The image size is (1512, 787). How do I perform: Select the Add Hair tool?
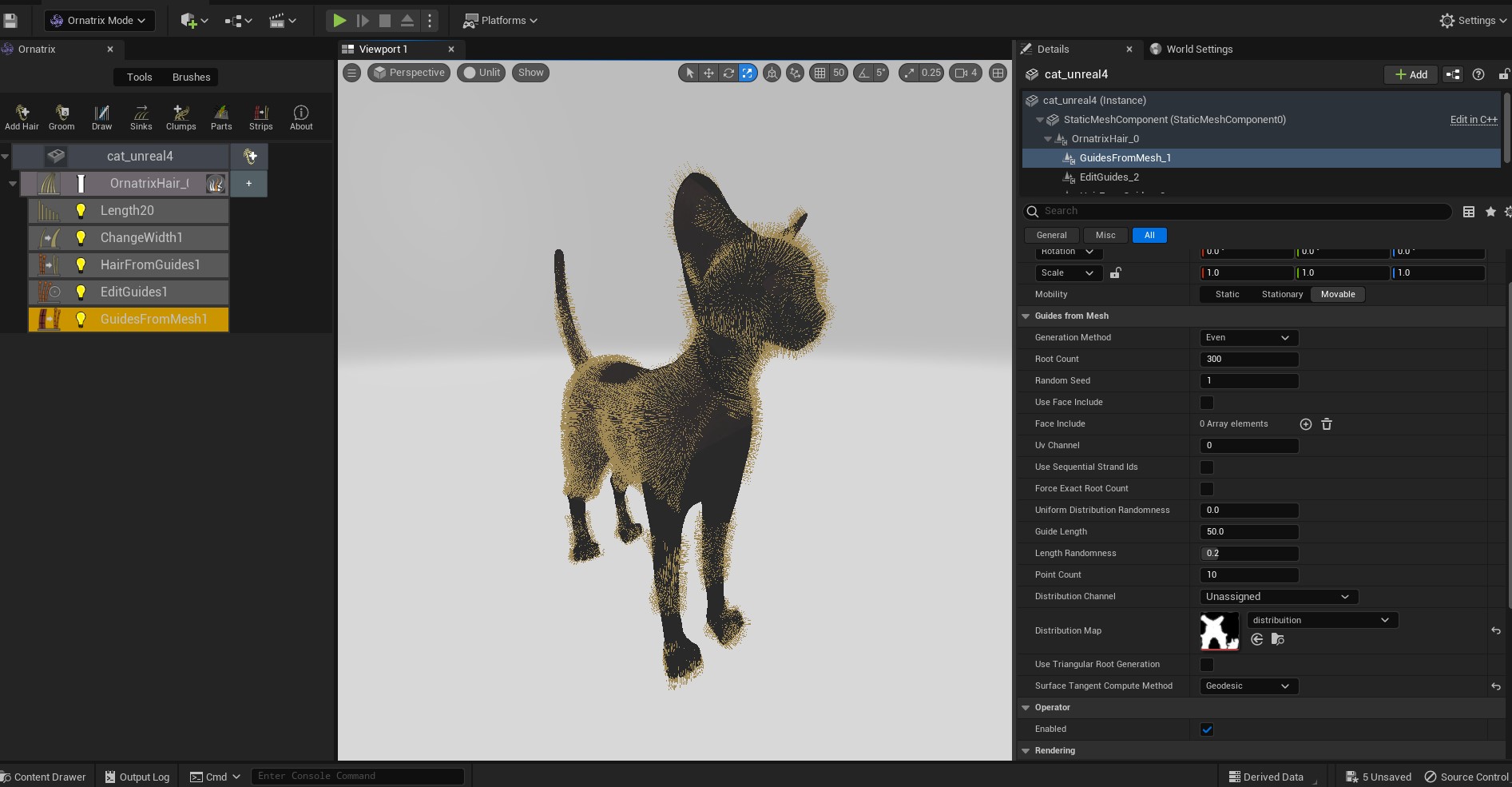coord(22,117)
